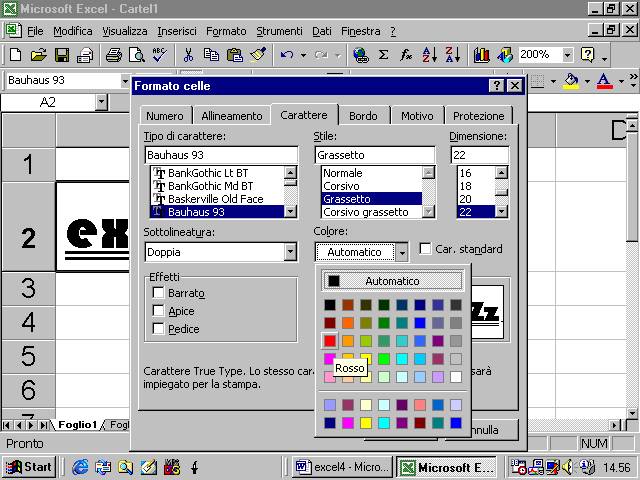Pick the white color swatch
The image size is (640, 480).
(x=456, y=377)
